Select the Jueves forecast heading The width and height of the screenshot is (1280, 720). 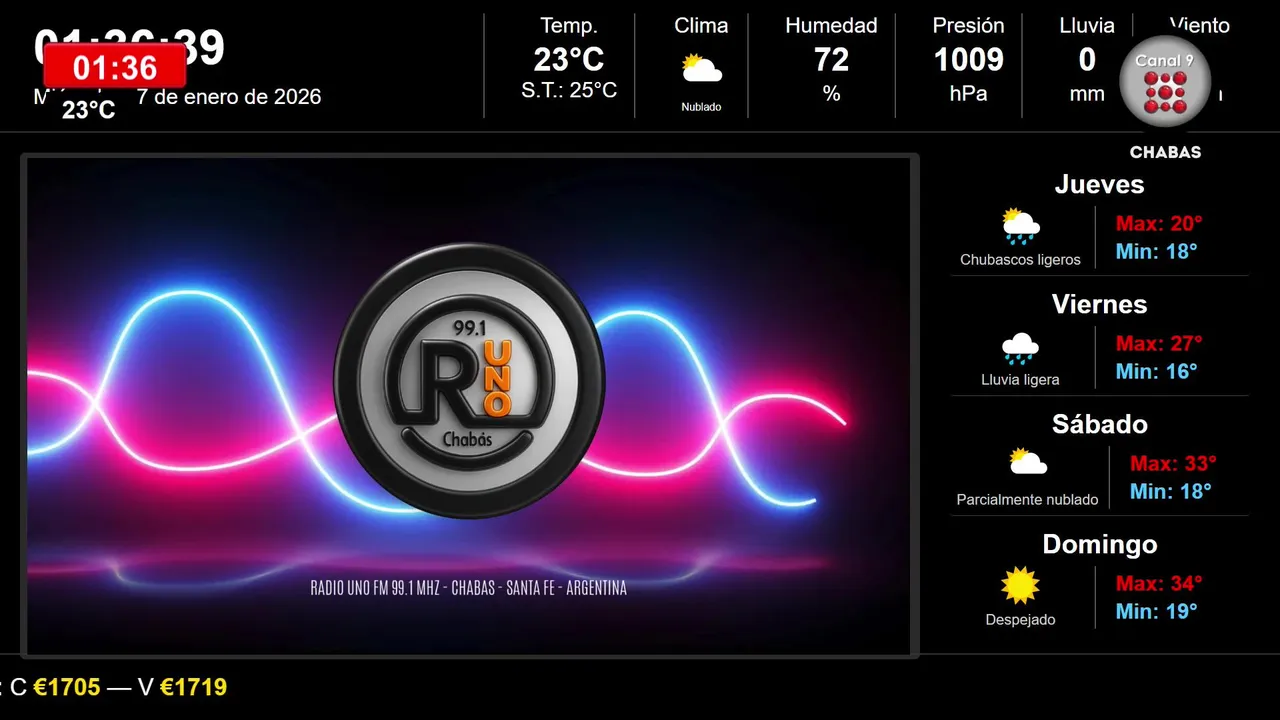click(1099, 184)
